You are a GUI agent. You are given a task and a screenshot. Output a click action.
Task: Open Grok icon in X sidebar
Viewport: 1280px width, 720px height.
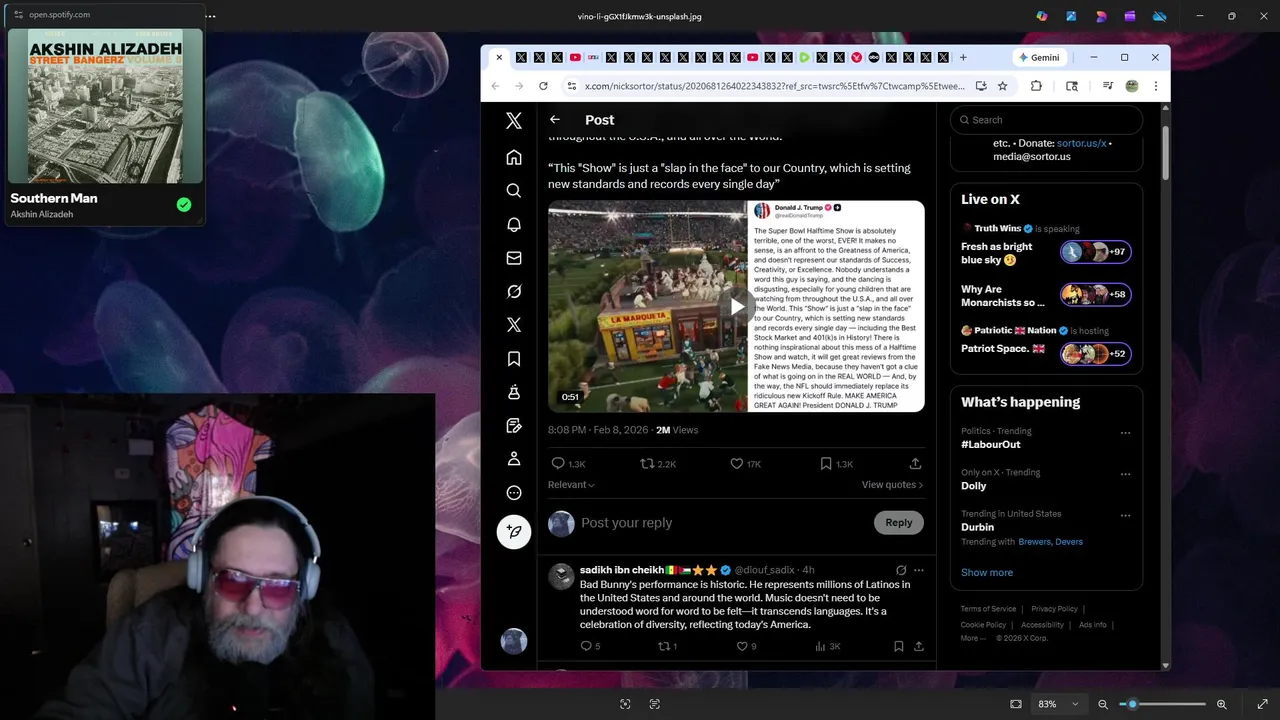pyautogui.click(x=514, y=291)
